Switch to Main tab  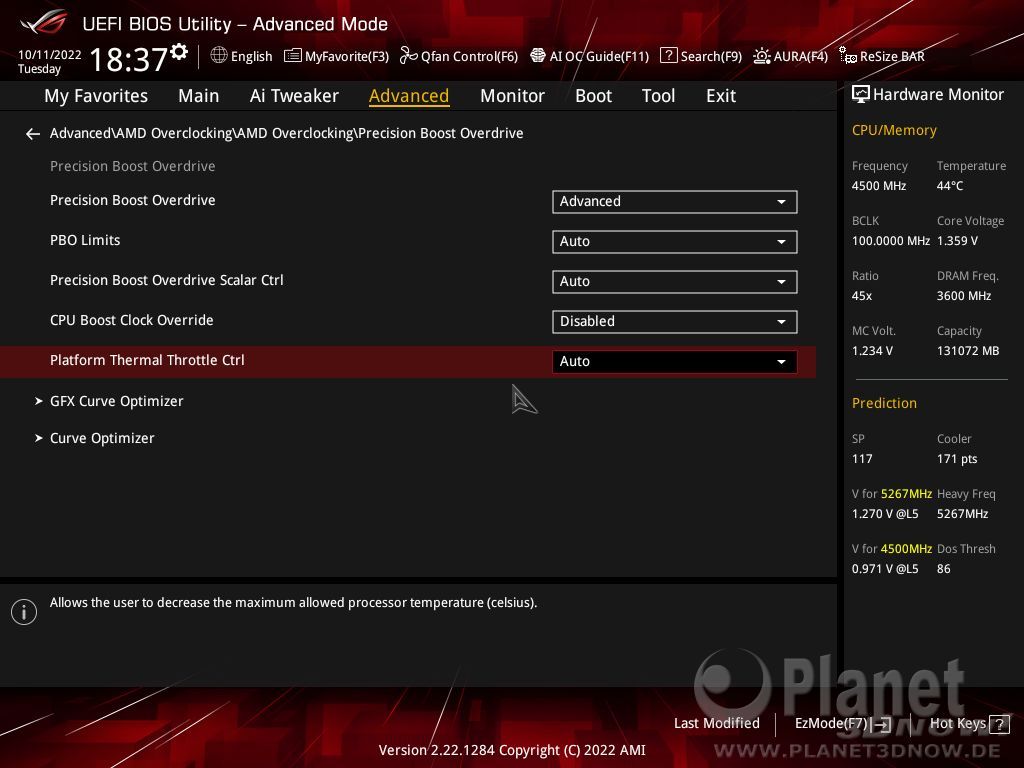[199, 96]
